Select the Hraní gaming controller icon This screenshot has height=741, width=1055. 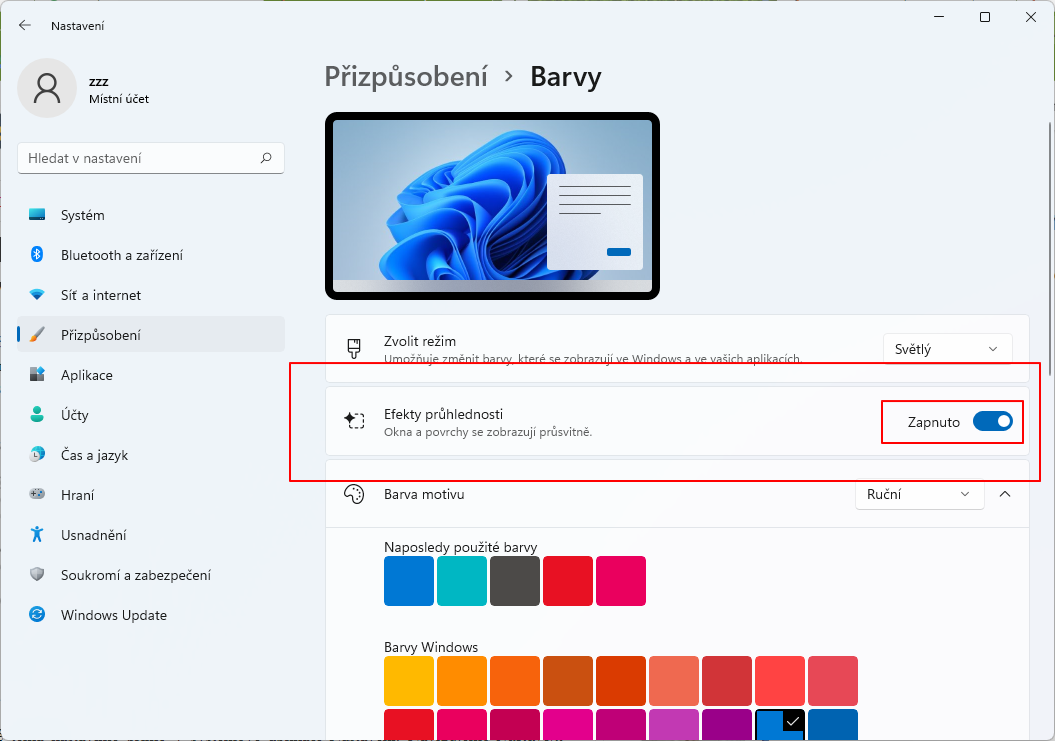[x=36, y=494]
